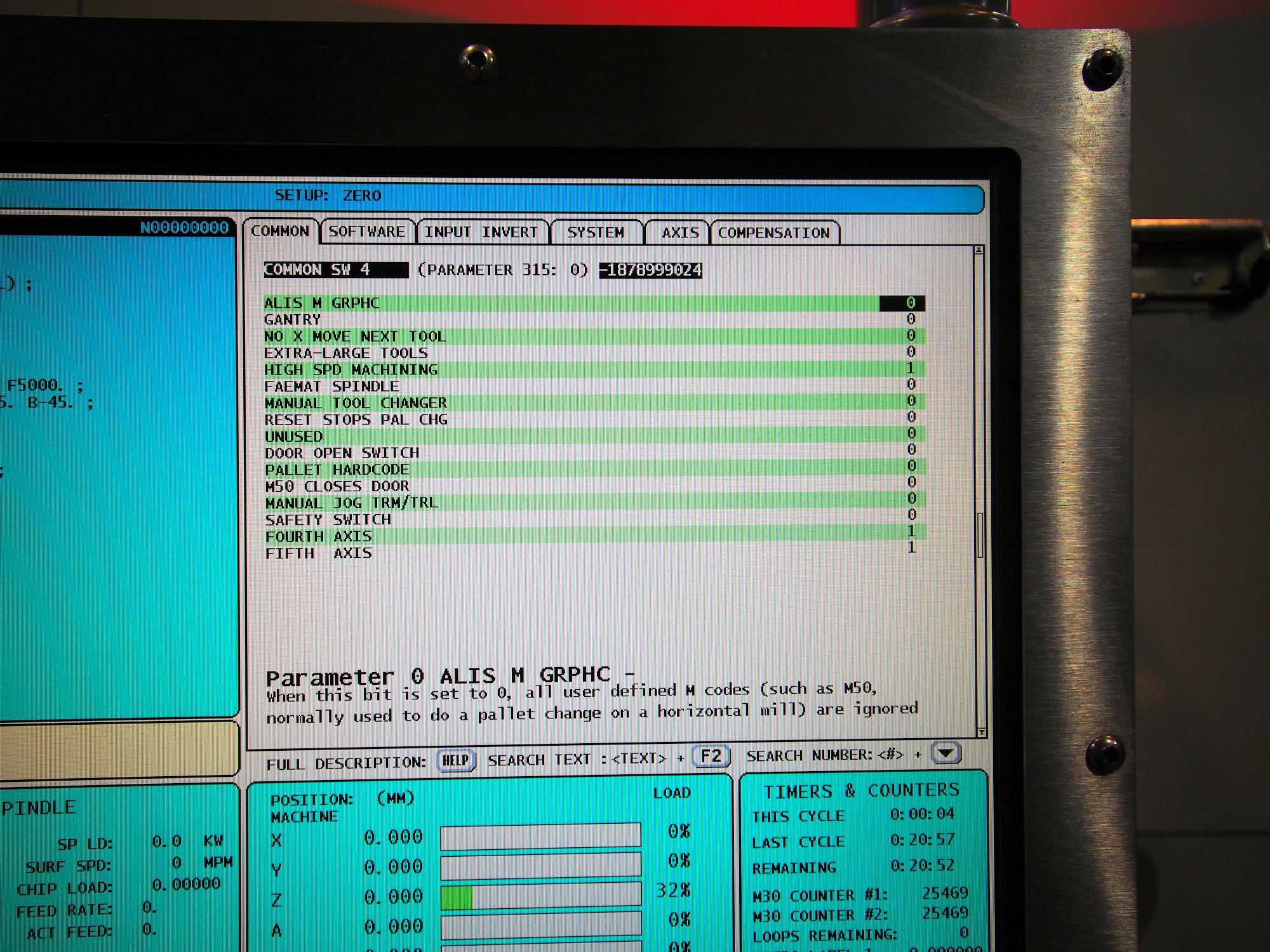
Task: Click the Z axis load bar
Action: pos(540,897)
